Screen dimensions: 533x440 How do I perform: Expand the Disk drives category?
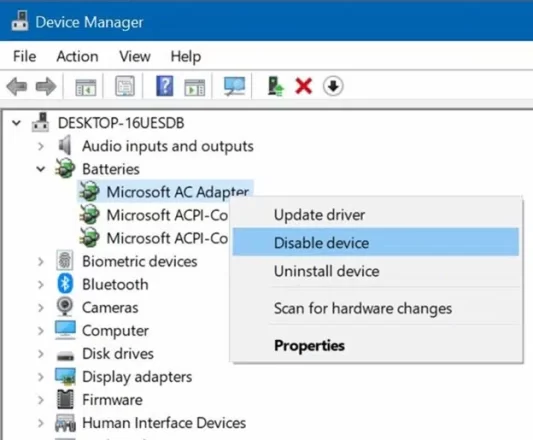(x=40, y=354)
